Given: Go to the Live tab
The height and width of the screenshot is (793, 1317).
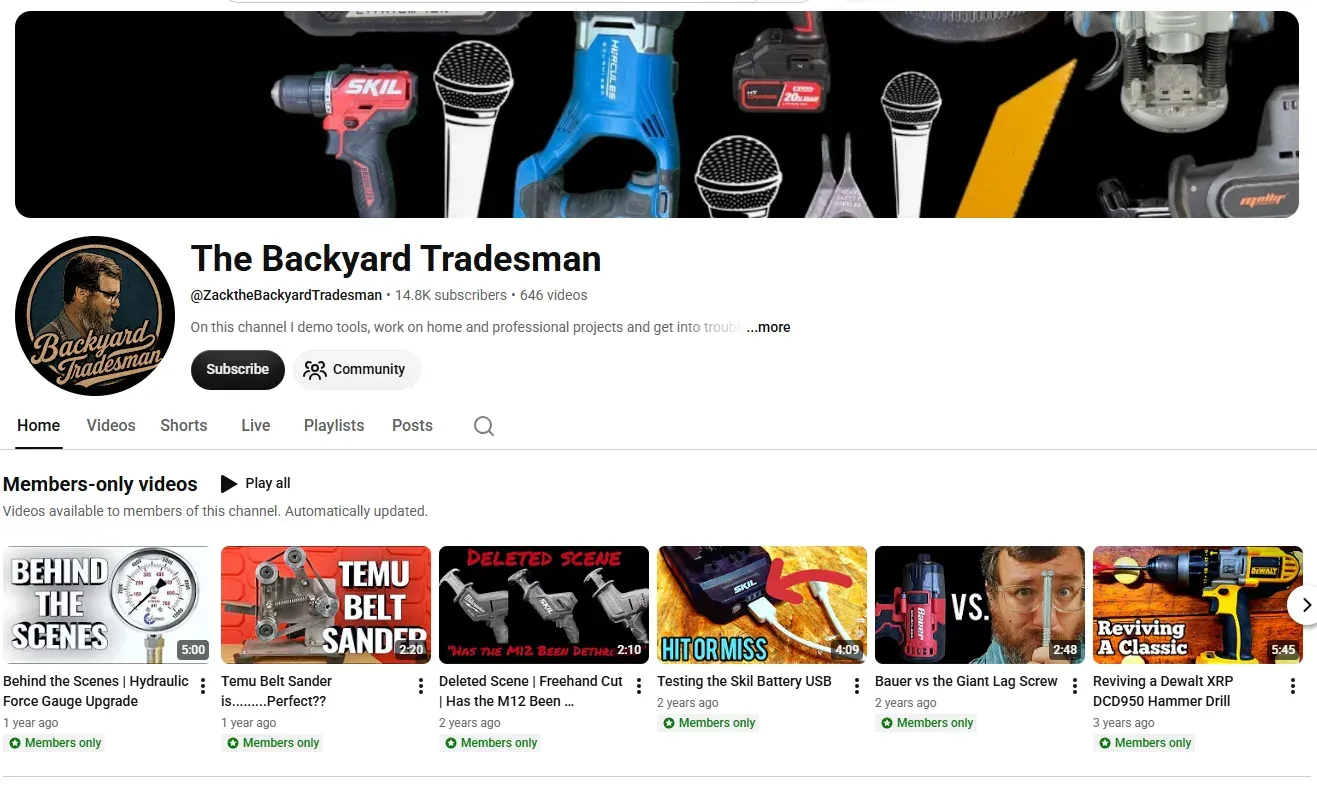Looking at the screenshot, I should point(256,426).
